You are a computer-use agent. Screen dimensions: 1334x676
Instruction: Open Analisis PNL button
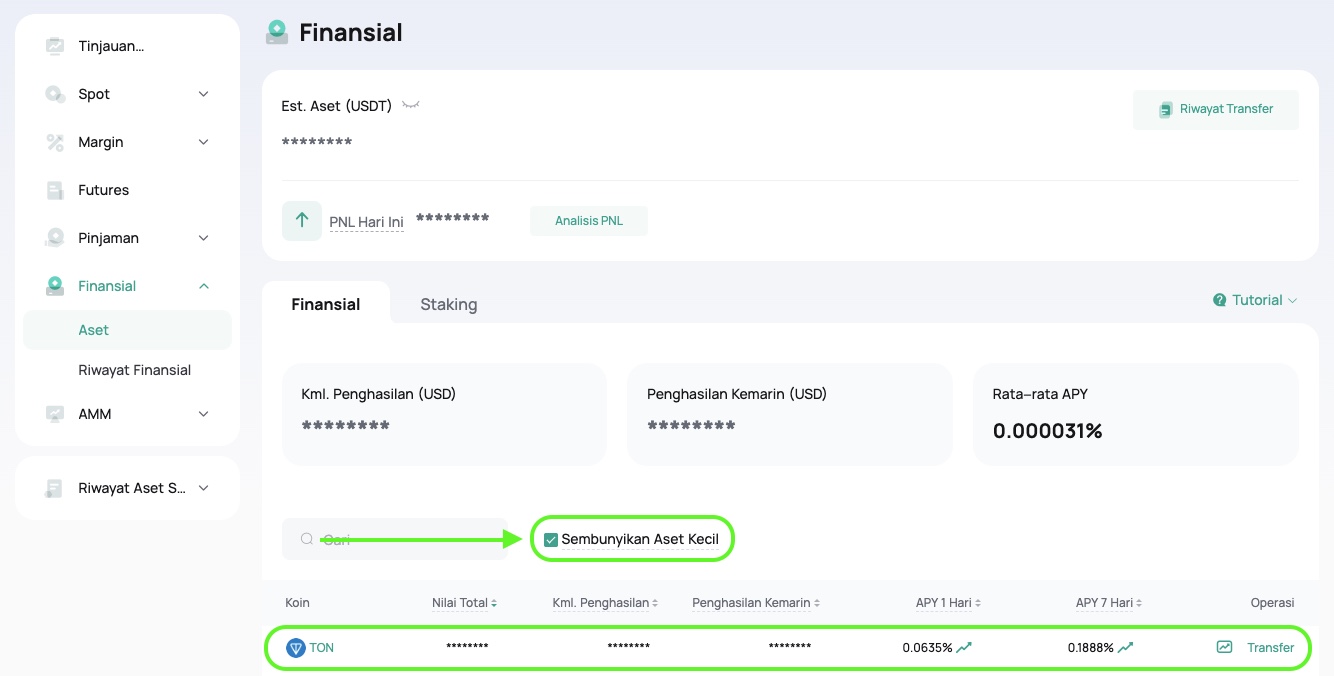[x=589, y=221]
